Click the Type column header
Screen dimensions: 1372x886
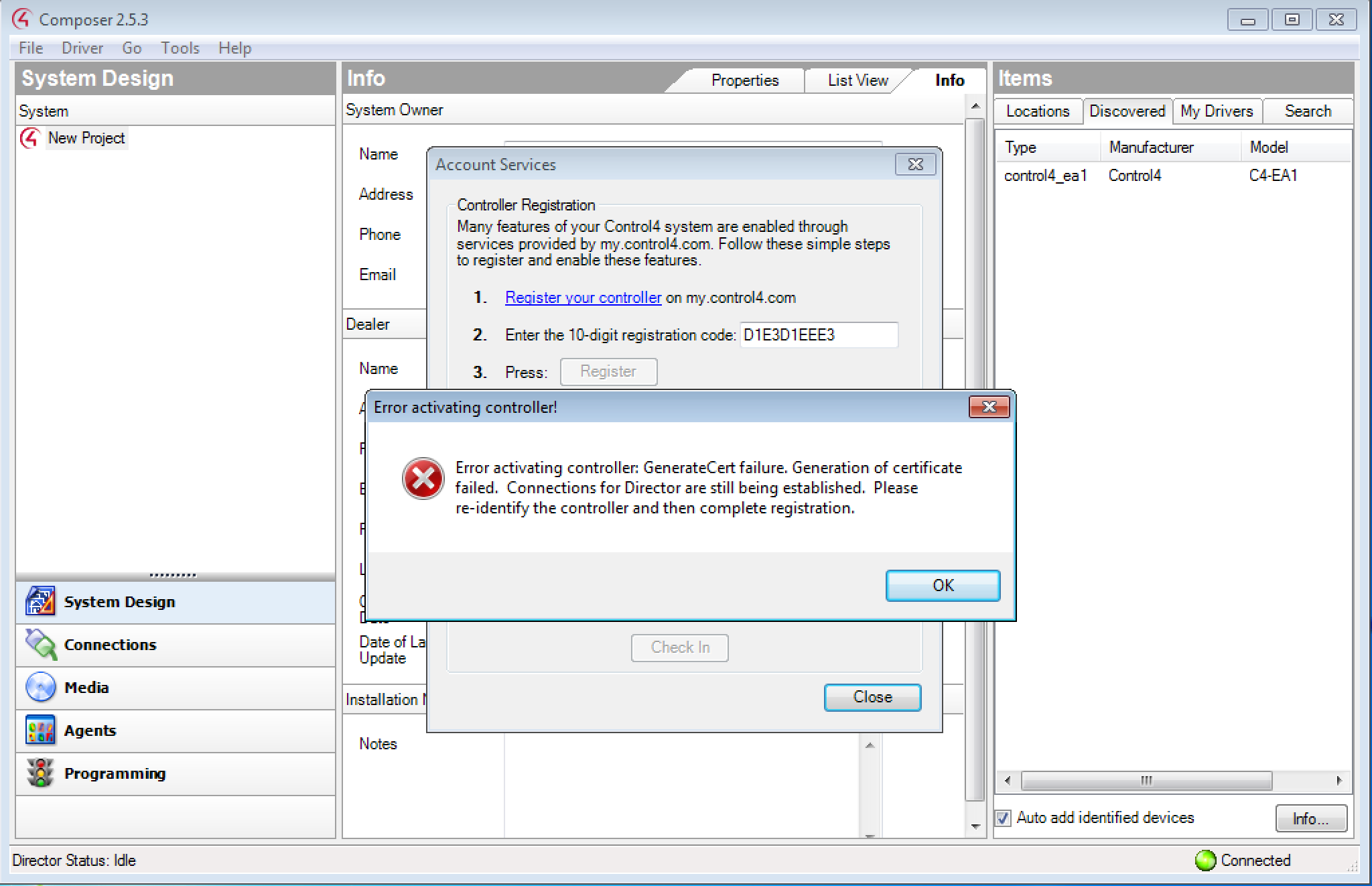[1048, 147]
